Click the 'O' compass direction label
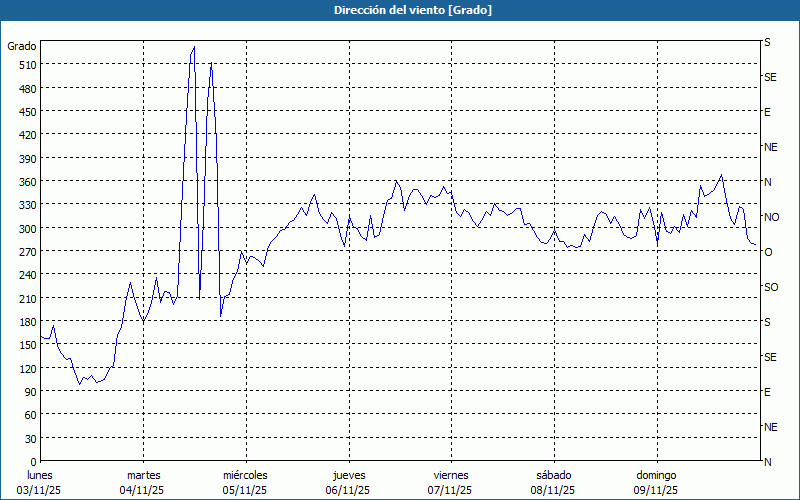 [x=768, y=252]
